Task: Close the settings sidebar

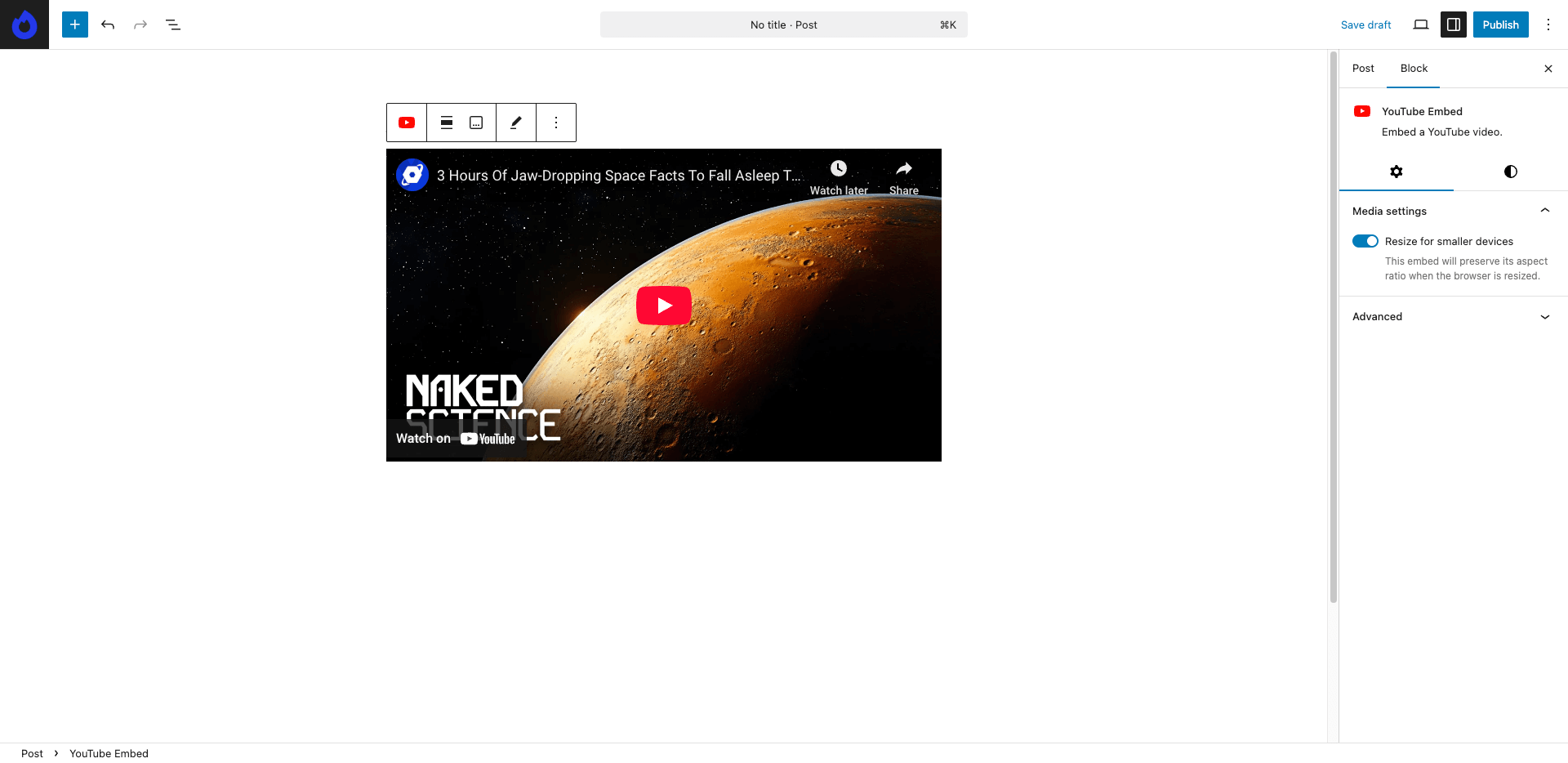Action: coord(1548,69)
